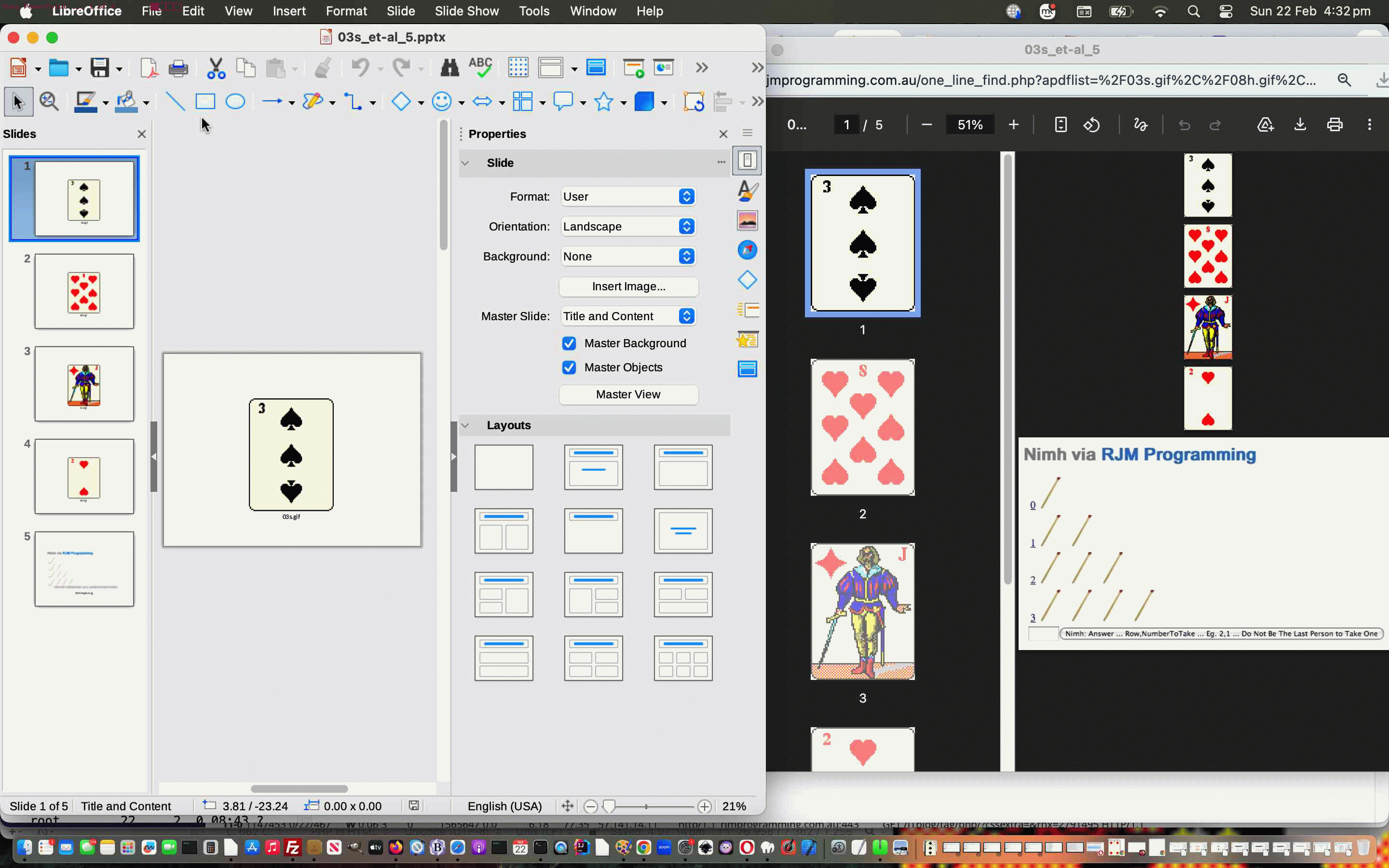Select the Rectangle drawing tool
Image resolution: width=1389 pixels, height=868 pixels.
205,102
